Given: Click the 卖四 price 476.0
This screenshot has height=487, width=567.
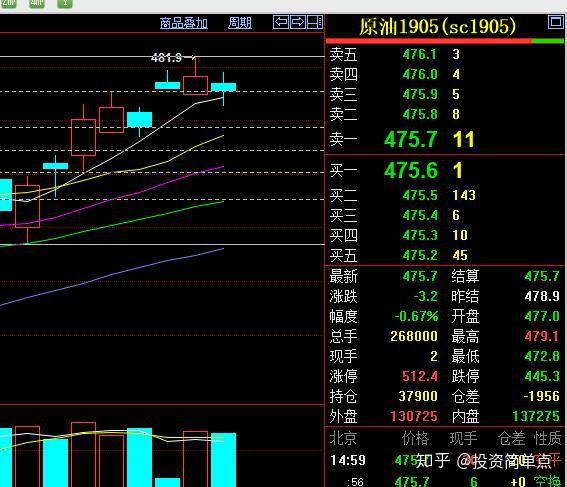Looking at the screenshot, I should pyautogui.click(x=420, y=74).
